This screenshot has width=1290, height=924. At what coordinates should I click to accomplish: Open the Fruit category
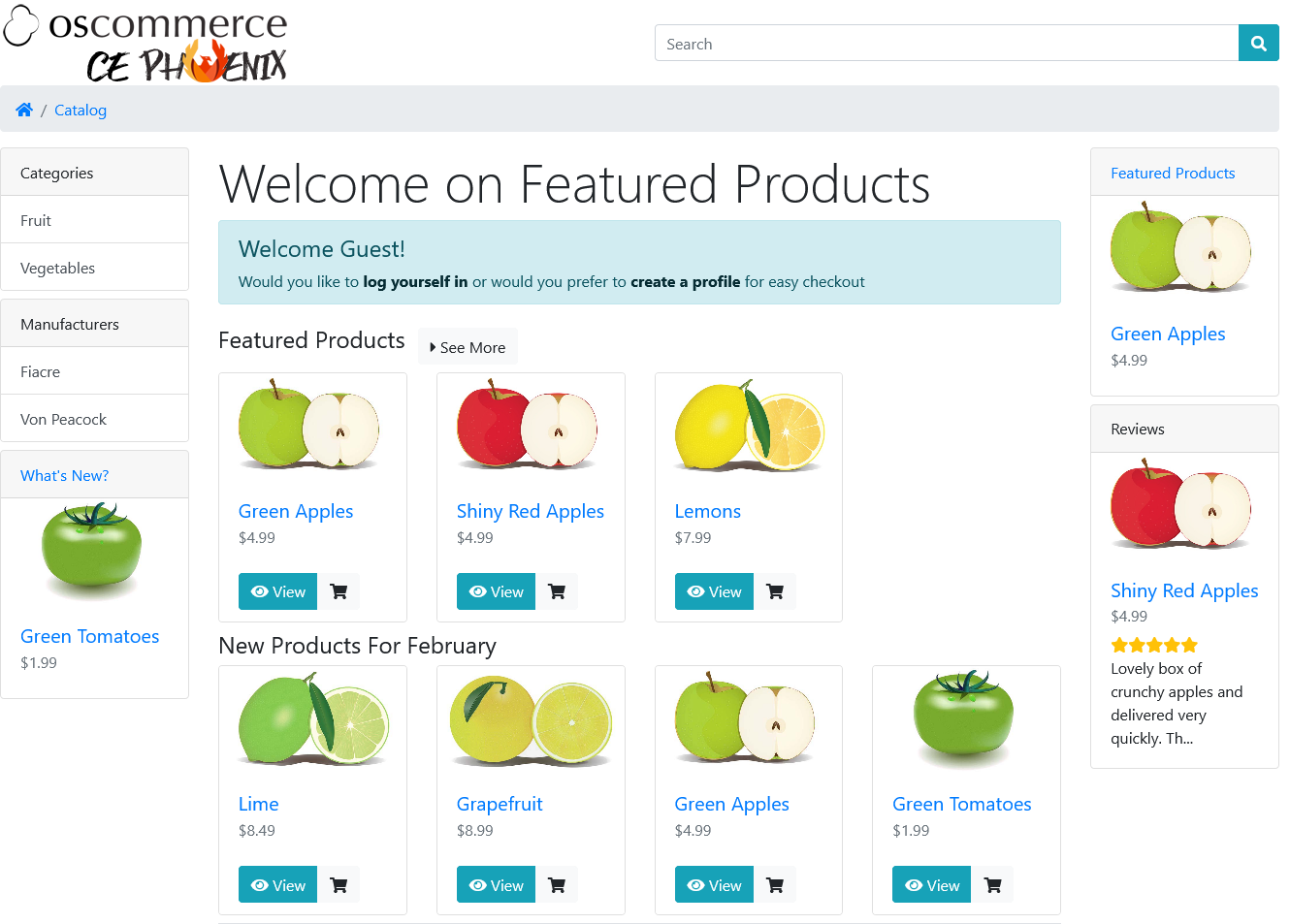pos(95,220)
